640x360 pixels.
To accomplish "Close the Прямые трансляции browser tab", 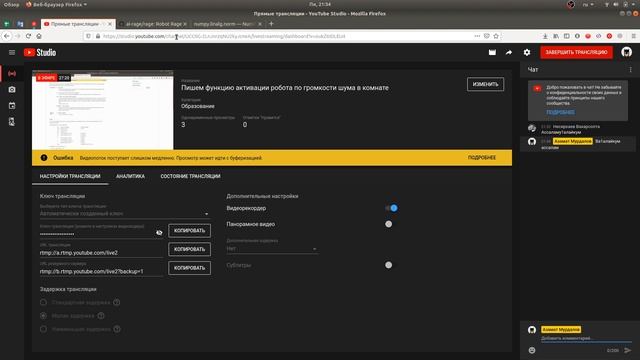I will pyautogui.click(x=110, y=24).
